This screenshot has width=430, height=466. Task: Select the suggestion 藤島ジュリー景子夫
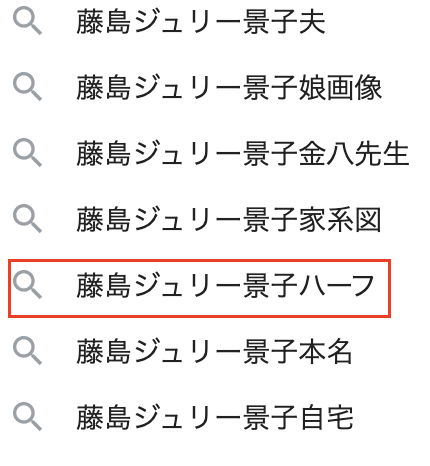(201, 22)
